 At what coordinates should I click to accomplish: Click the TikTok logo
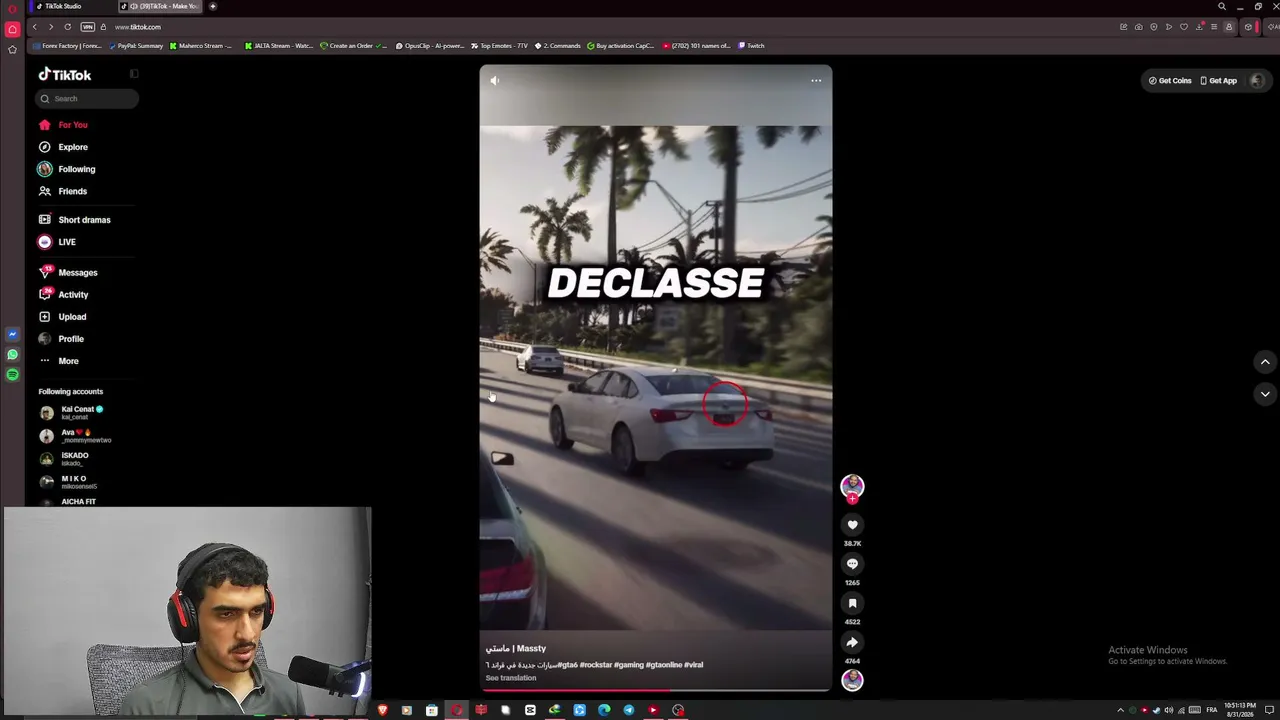[x=65, y=75]
